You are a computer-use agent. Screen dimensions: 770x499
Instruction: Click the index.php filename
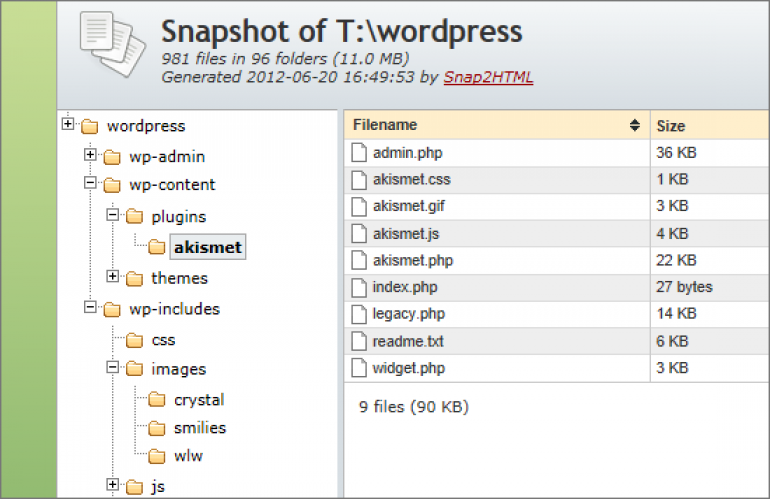pos(405,287)
